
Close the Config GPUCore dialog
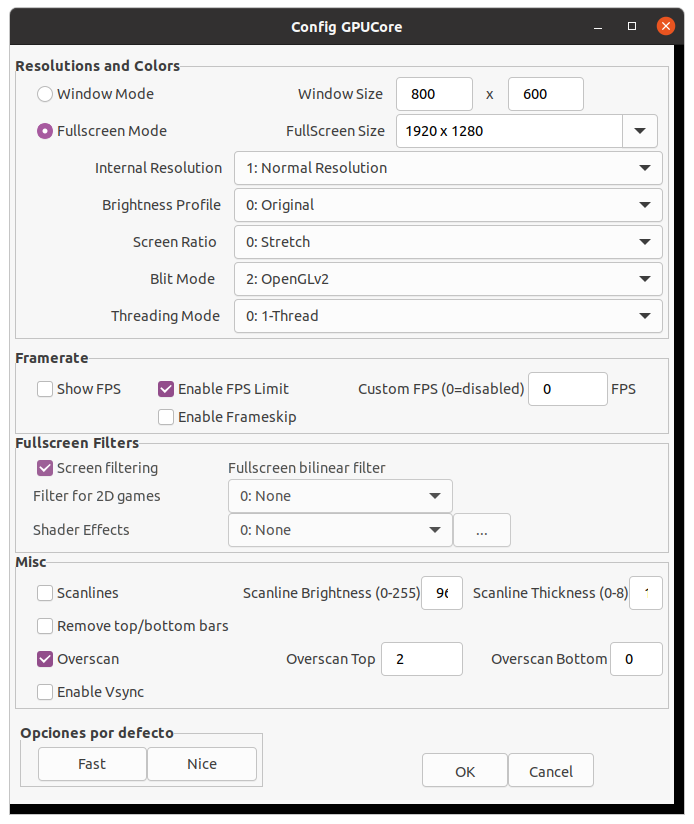coord(666,26)
